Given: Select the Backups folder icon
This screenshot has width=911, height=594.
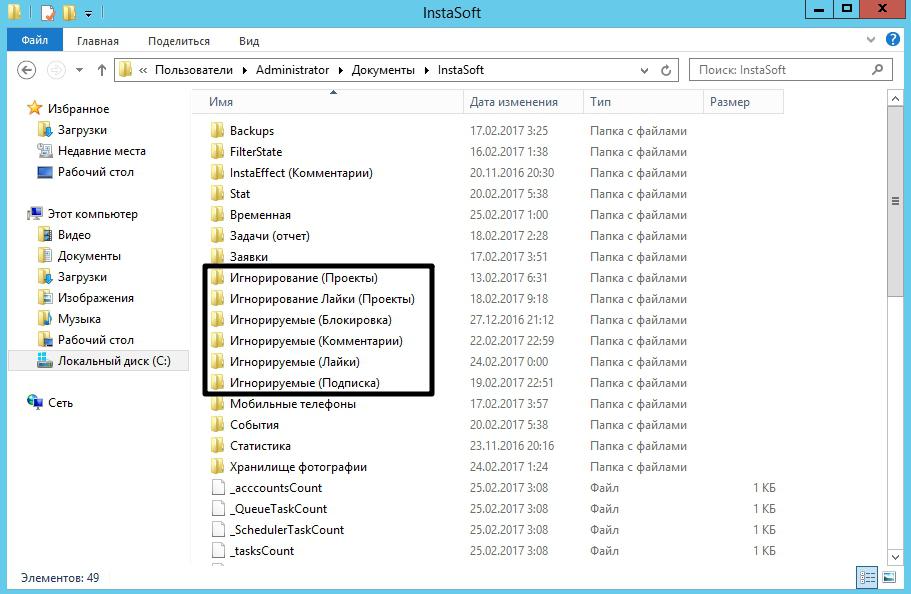Looking at the screenshot, I should click(x=217, y=130).
